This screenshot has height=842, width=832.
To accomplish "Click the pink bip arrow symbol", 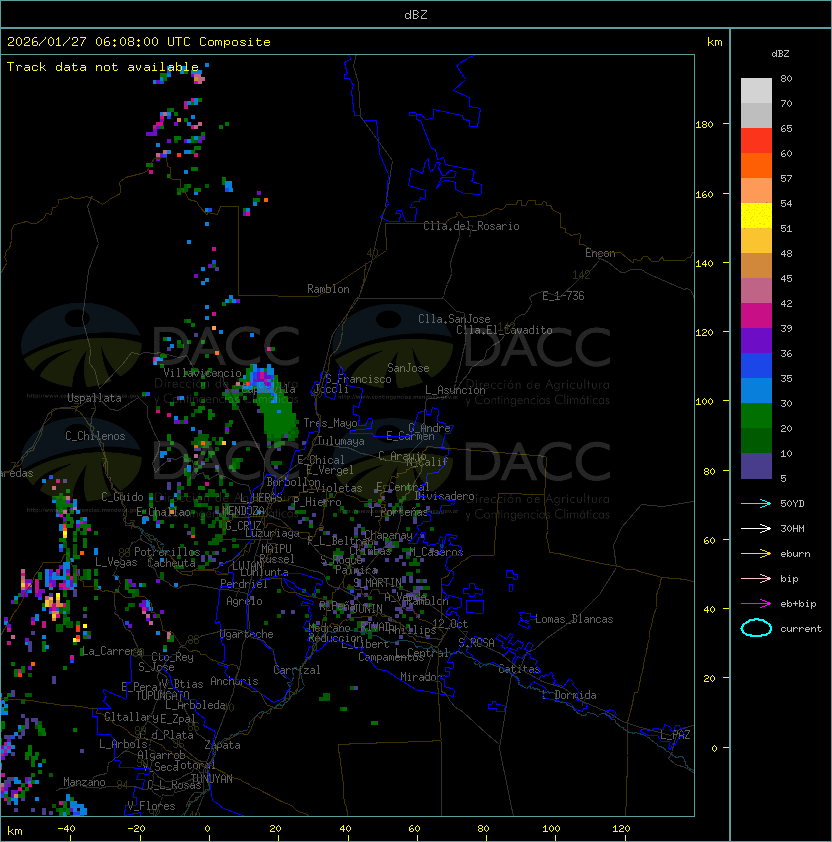I will click(x=756, y=578).
